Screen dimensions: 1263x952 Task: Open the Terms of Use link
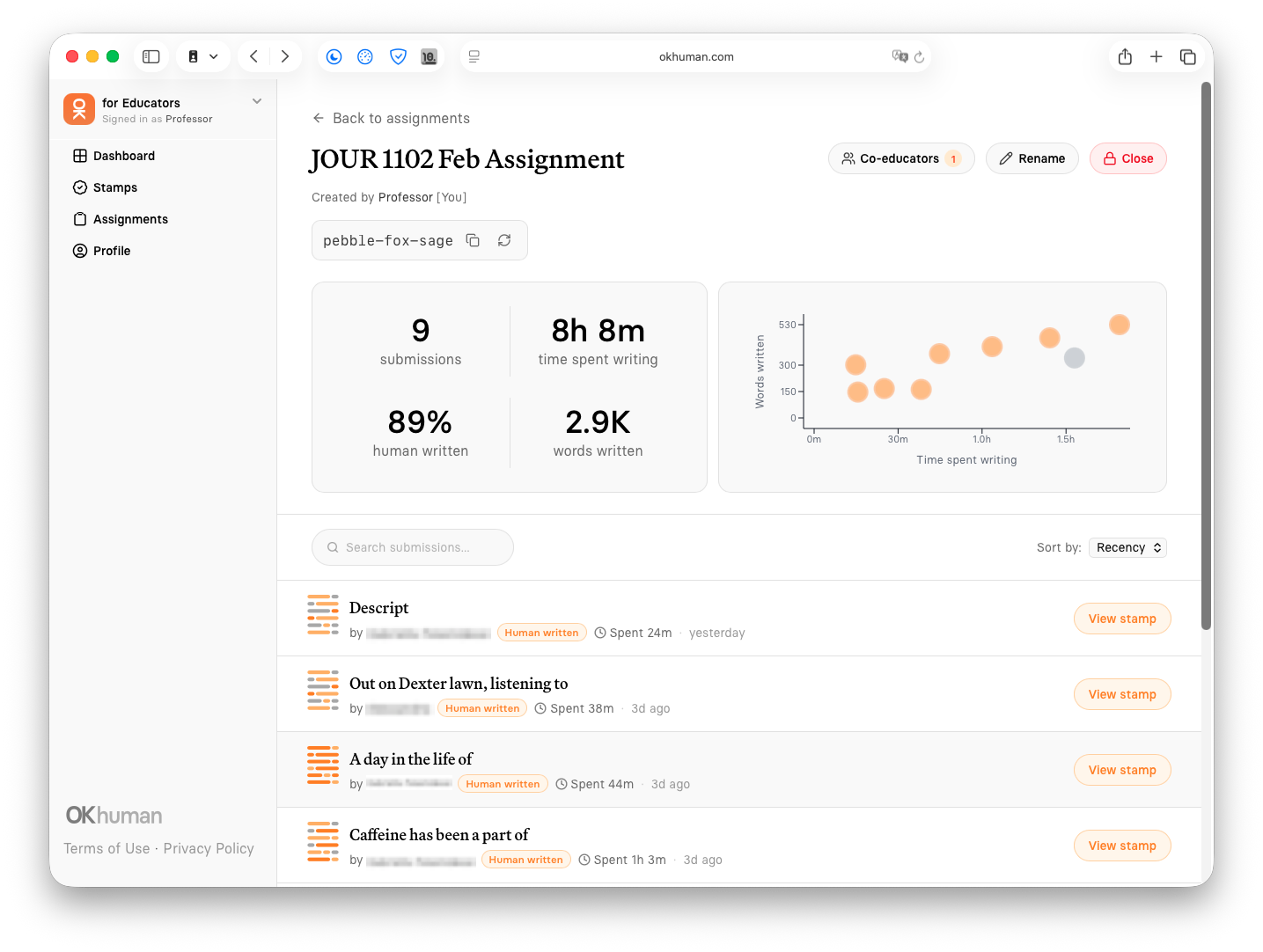tap(106, 848)
